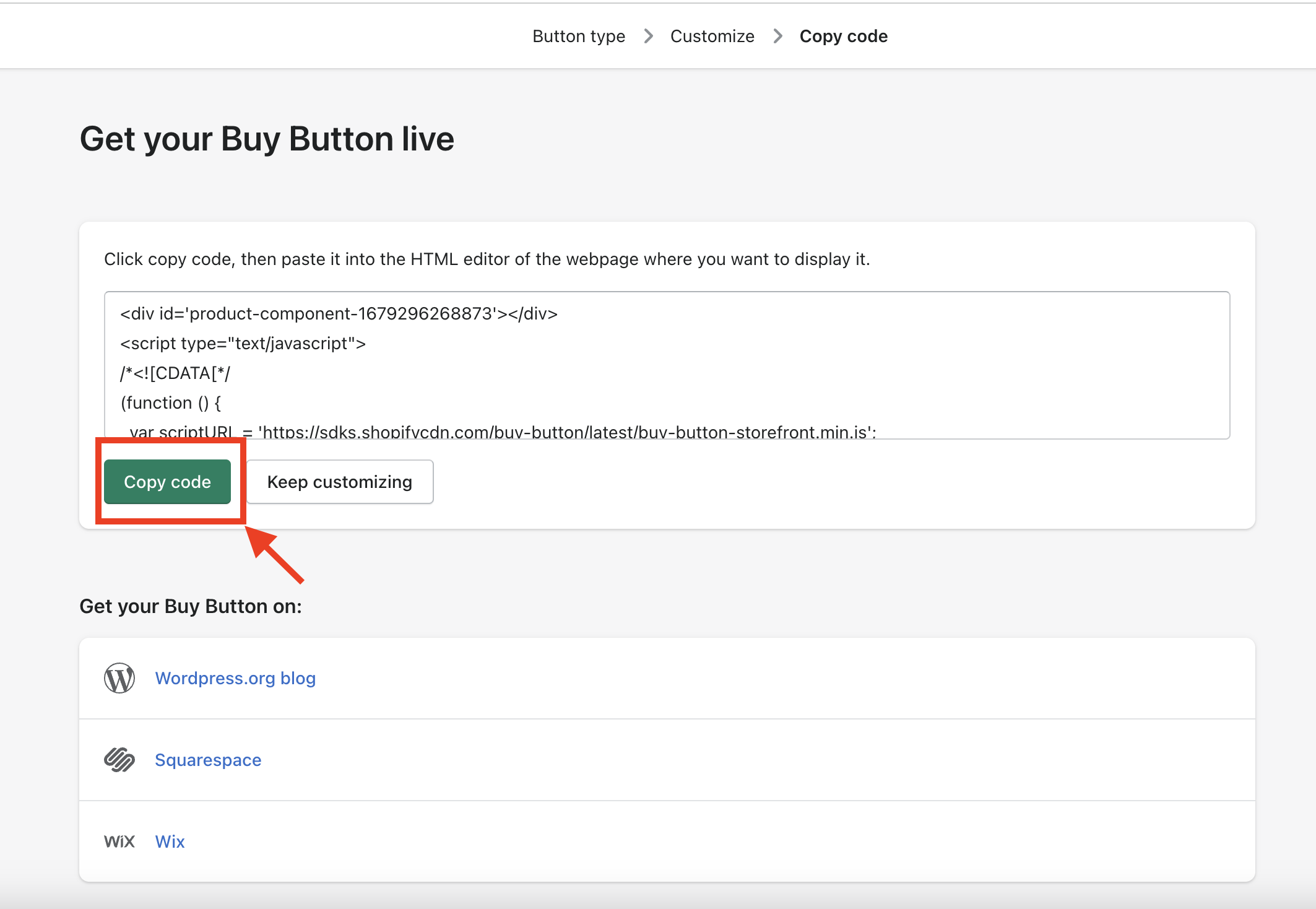Click the 'Get your Buy Button live' heading

pyautogui.click(x=267, y=139)
